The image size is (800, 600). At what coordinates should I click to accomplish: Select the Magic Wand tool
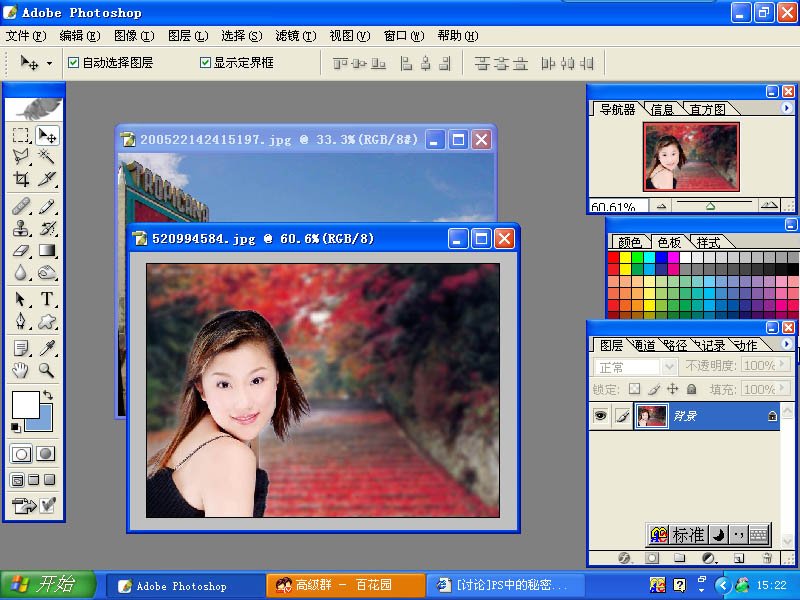pyautogui.click(x=47, y=158)
